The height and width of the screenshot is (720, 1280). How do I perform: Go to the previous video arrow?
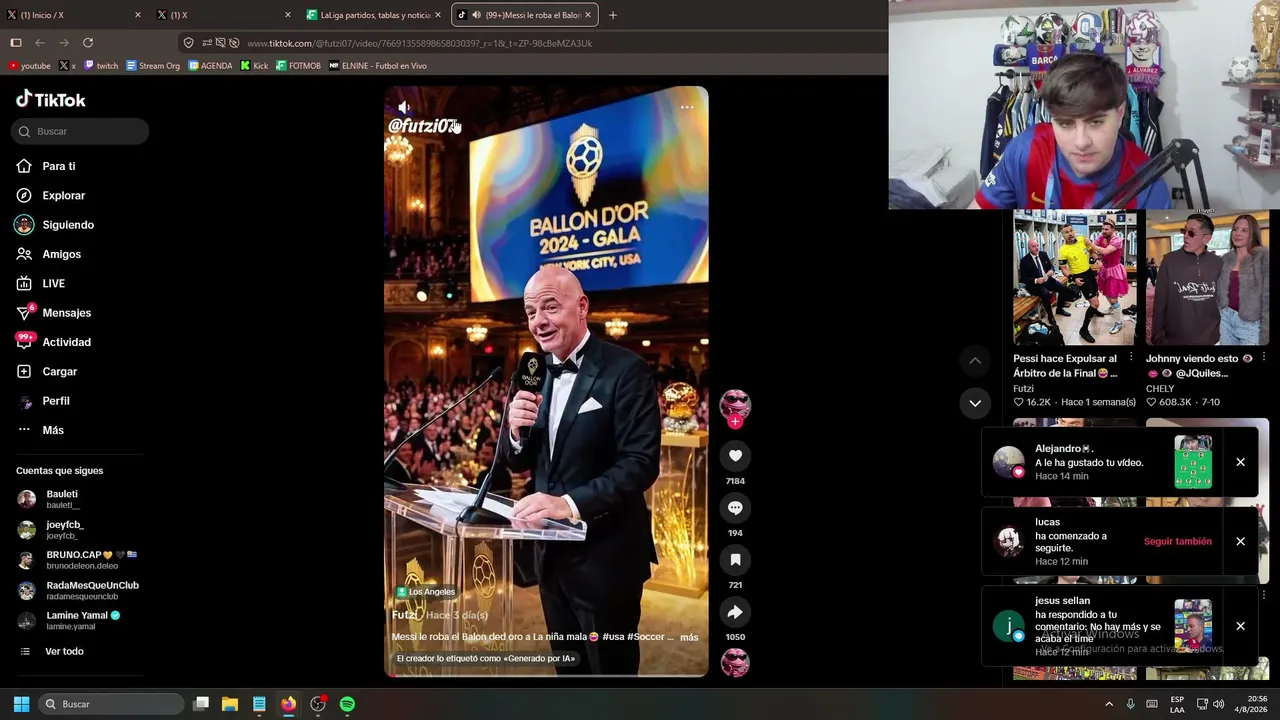(x=975, y=361)
